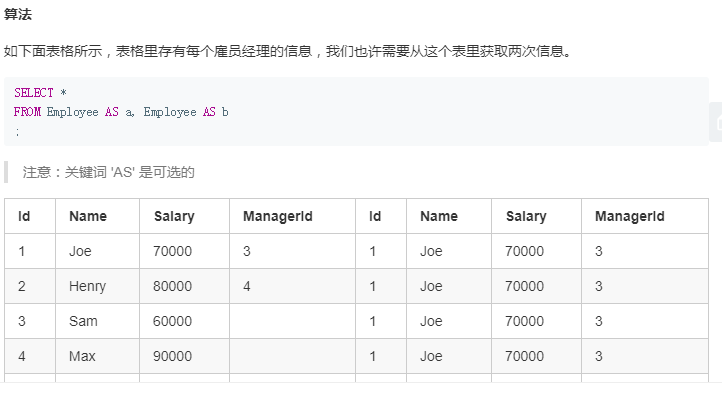Viewport: 722px width, 393px height.
Task: Click the partially visible icon beside code block
Action: tap(716, 122)
